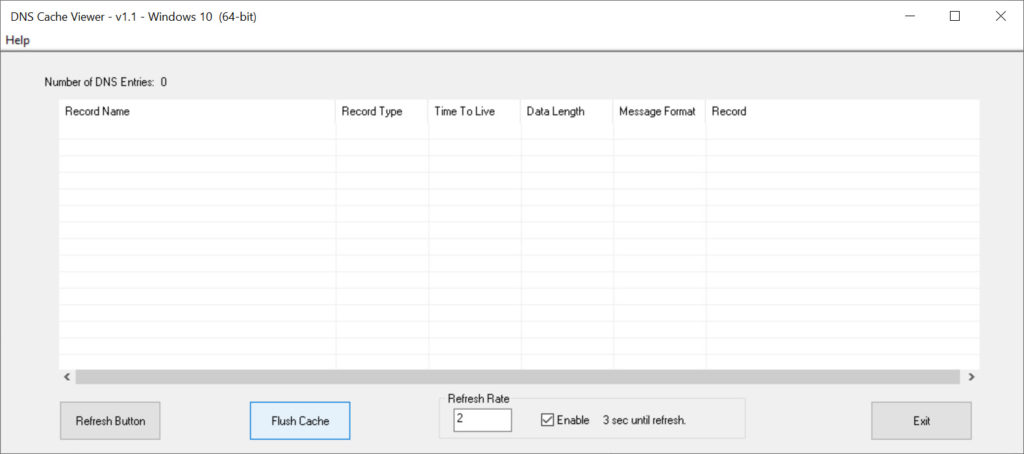Minimize the DNS Cache Viewer window
This screenshot has width=1024, height=454.
pos(910,16)
